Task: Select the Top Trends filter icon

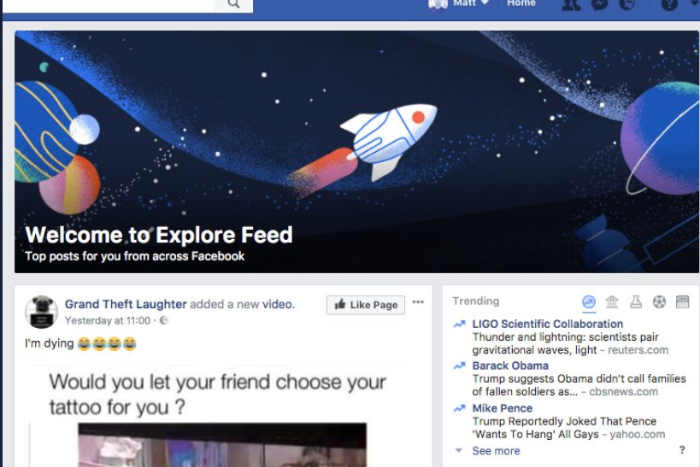Action: click(589, 302)
